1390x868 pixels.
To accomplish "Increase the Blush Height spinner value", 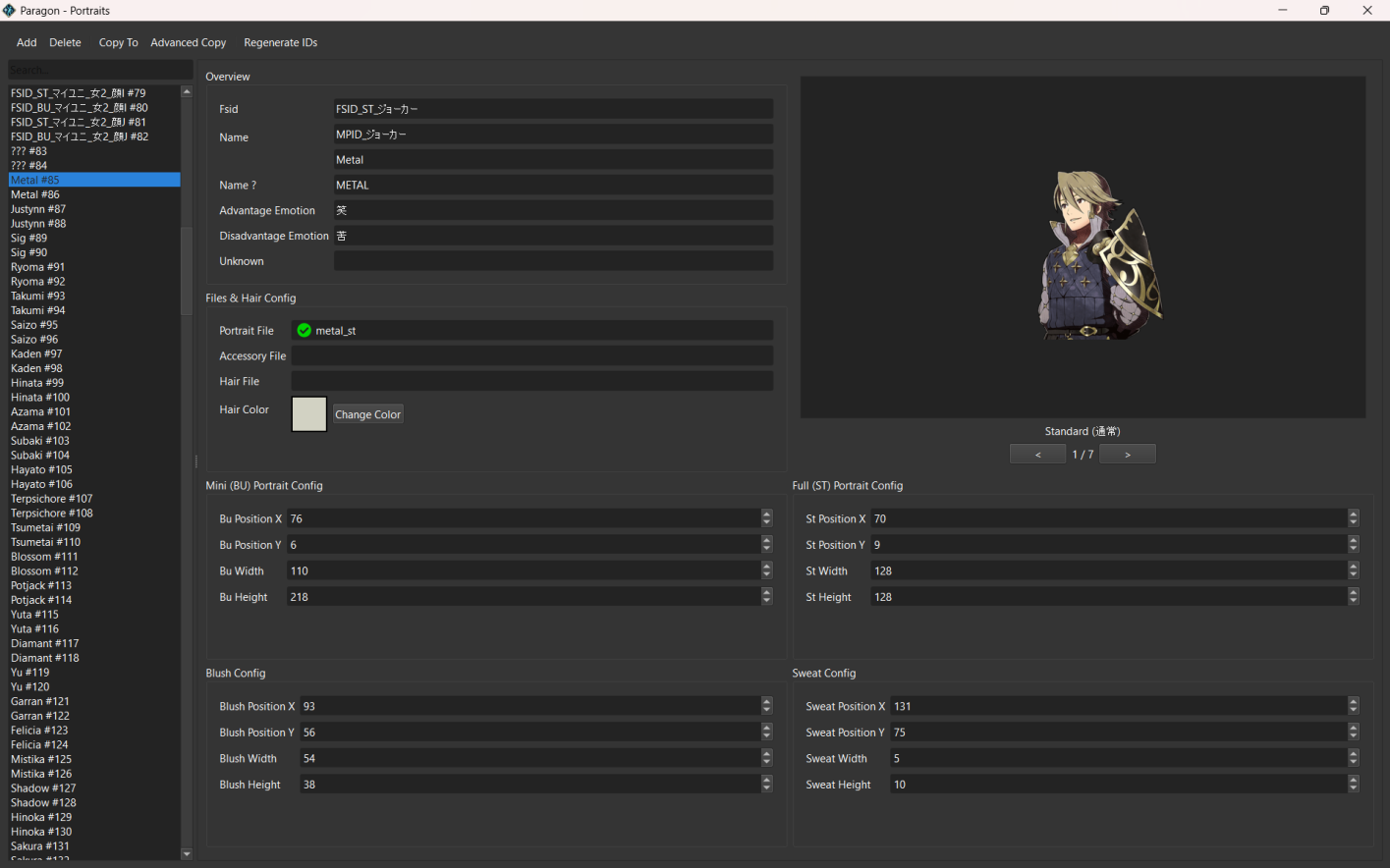I will pyautogui.click(x=766, y=780).
